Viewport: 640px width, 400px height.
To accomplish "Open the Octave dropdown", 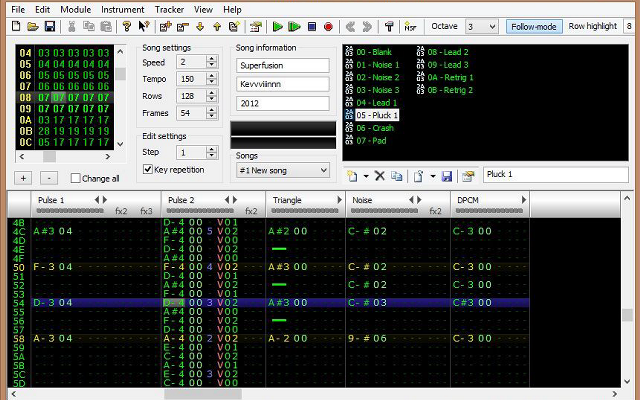I will 482,27.
